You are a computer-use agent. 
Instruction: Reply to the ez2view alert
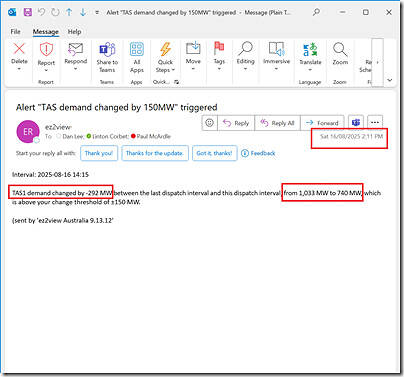[x=236, y=123]
